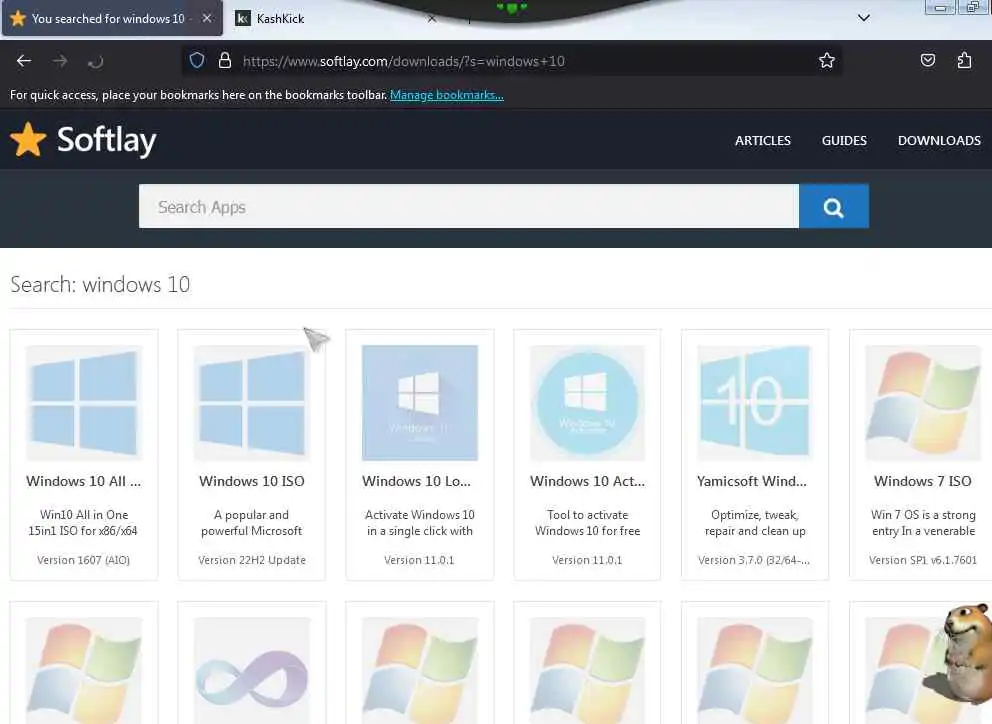Click 'Version 3.7.0 (32/64-...' text
The width and height of the screenshot is (992, 724).
click(753, 560)
